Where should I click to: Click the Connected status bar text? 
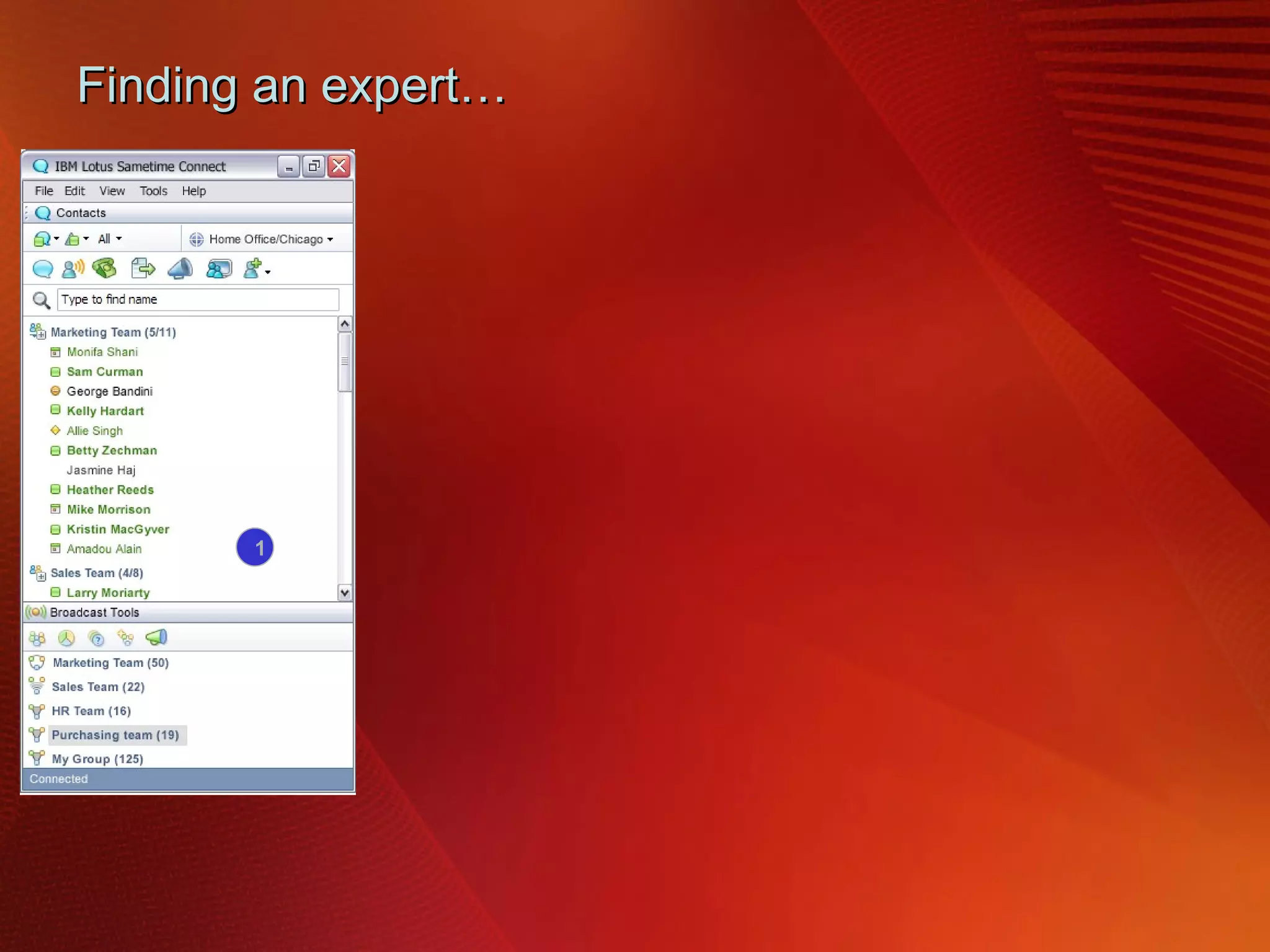point(59,779)
